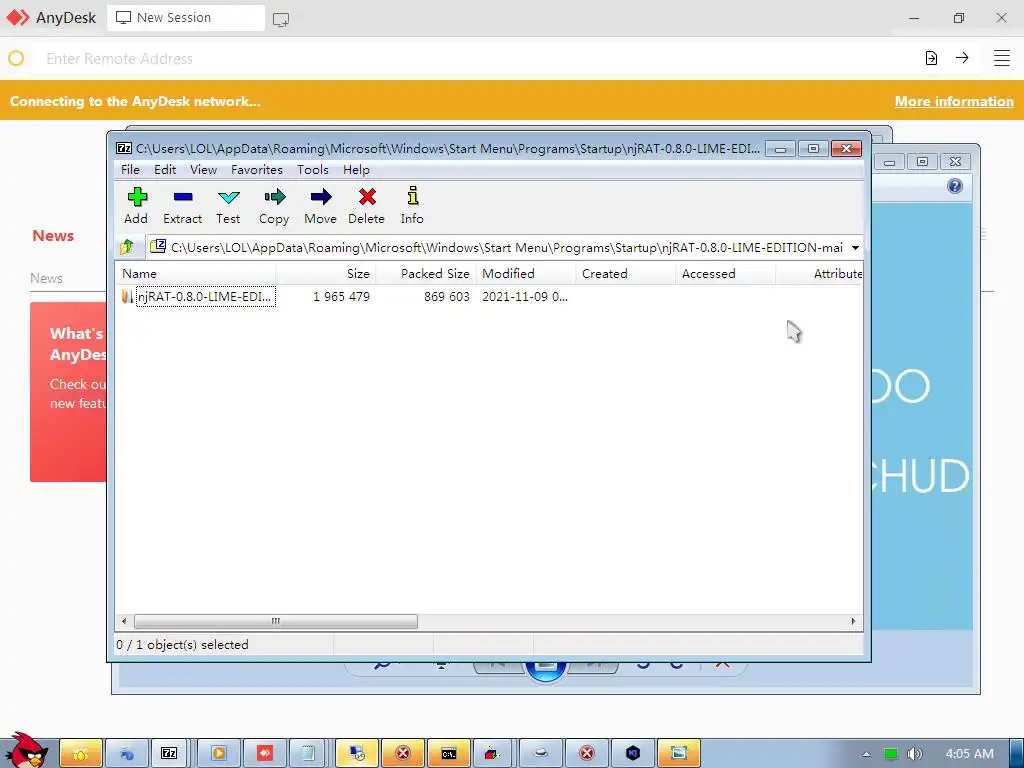Open the File menu in 7-Zip

pyautogui.click(x=130, y=170)
